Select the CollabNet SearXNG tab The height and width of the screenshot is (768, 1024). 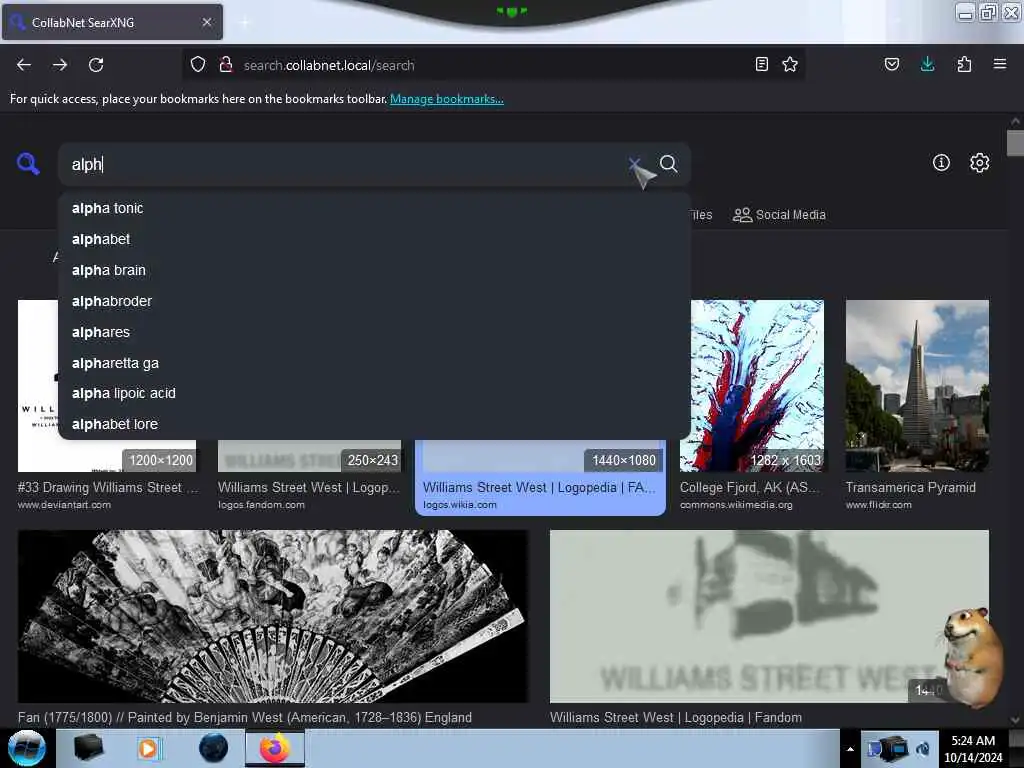[x=112, y=22]
